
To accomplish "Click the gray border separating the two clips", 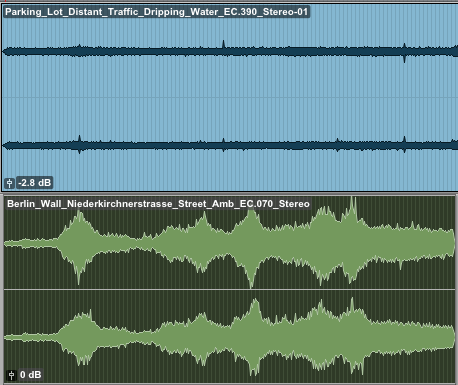I will click(229, 194).
